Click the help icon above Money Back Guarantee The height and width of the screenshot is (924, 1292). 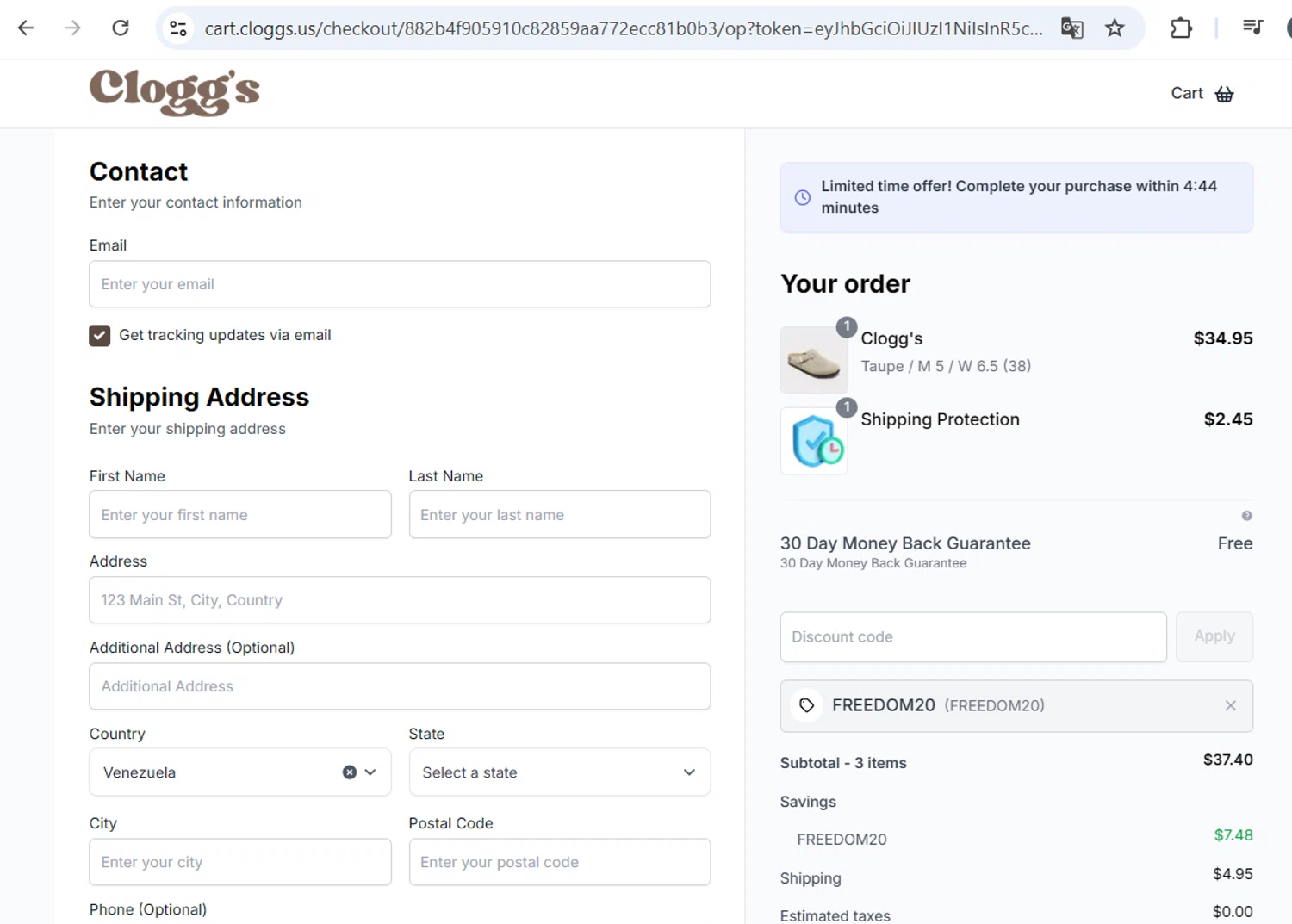(1246, 516)
